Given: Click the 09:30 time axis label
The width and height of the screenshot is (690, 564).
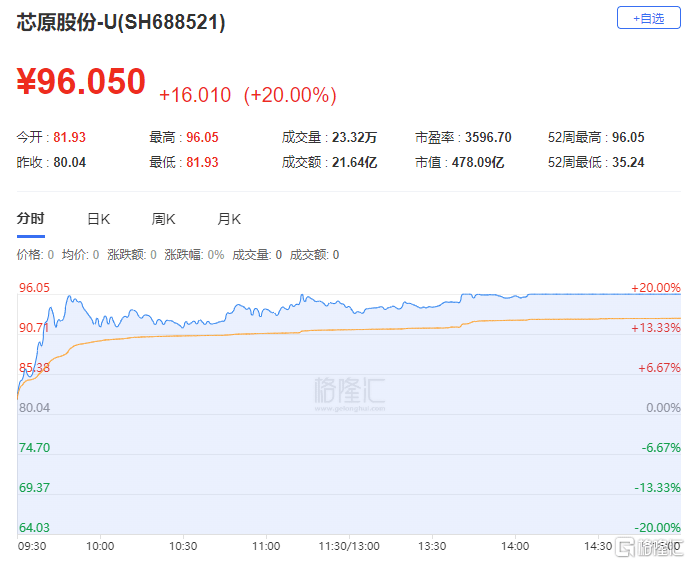Looking at the screenshot, I should [x=32, y=546].
